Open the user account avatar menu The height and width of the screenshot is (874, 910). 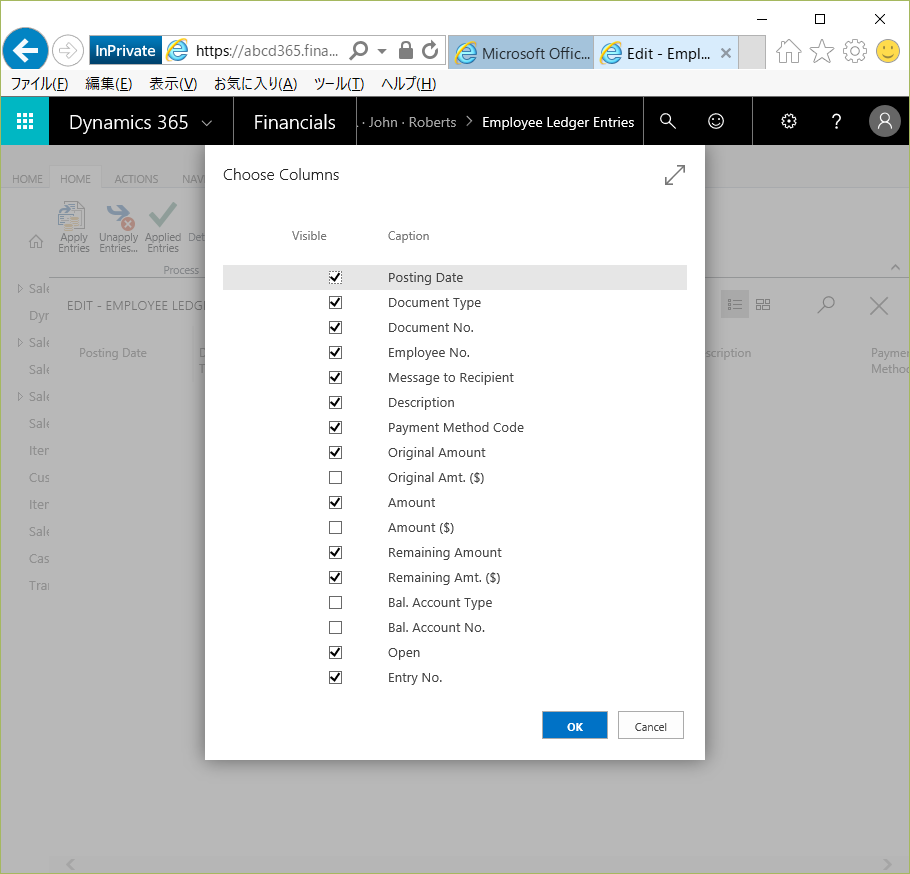[x=884, y=121]
